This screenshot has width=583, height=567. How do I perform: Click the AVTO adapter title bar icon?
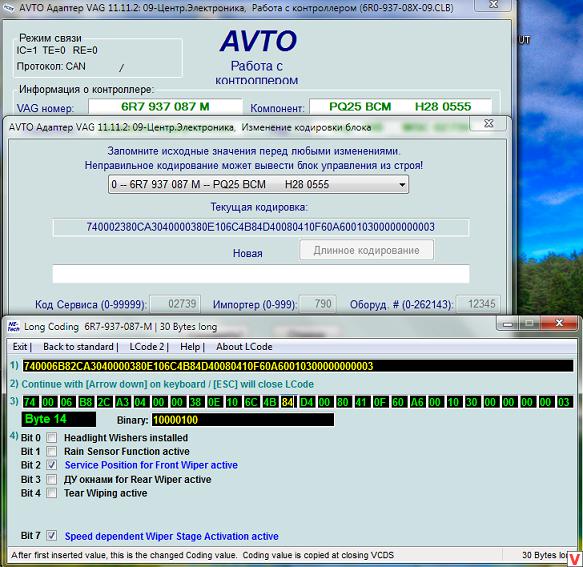(x=8, y=7)
